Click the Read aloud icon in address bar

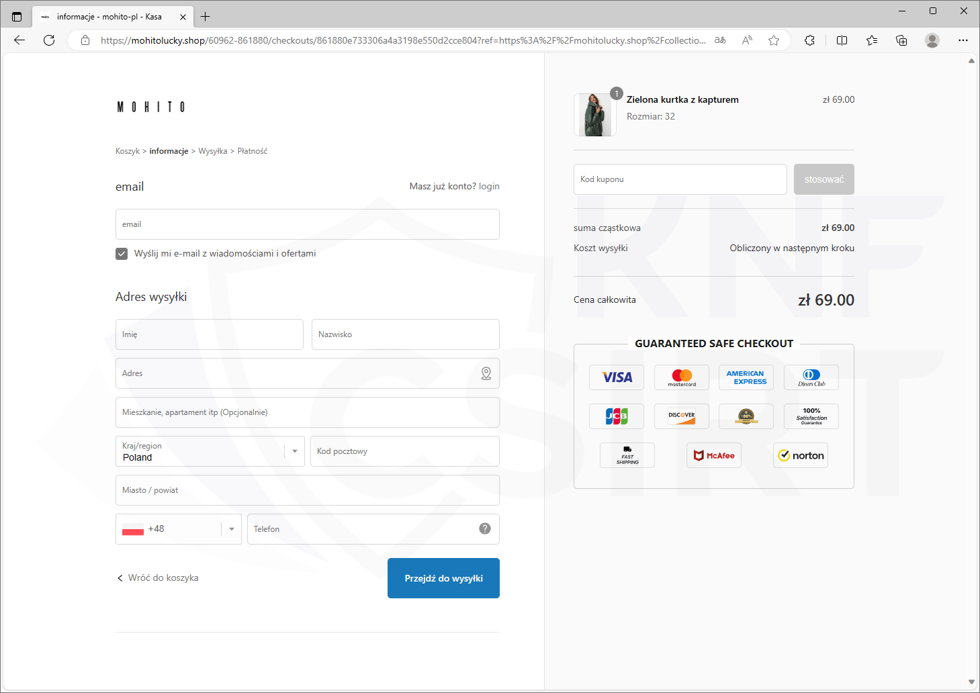pyautogui.click(x=747, y=40)
